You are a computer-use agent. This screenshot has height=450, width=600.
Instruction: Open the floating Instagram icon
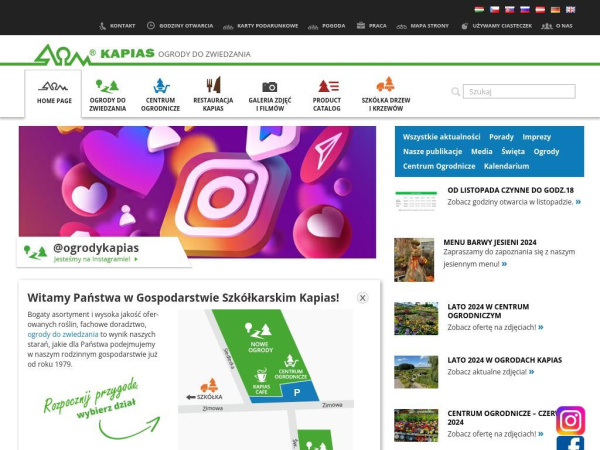570,421
